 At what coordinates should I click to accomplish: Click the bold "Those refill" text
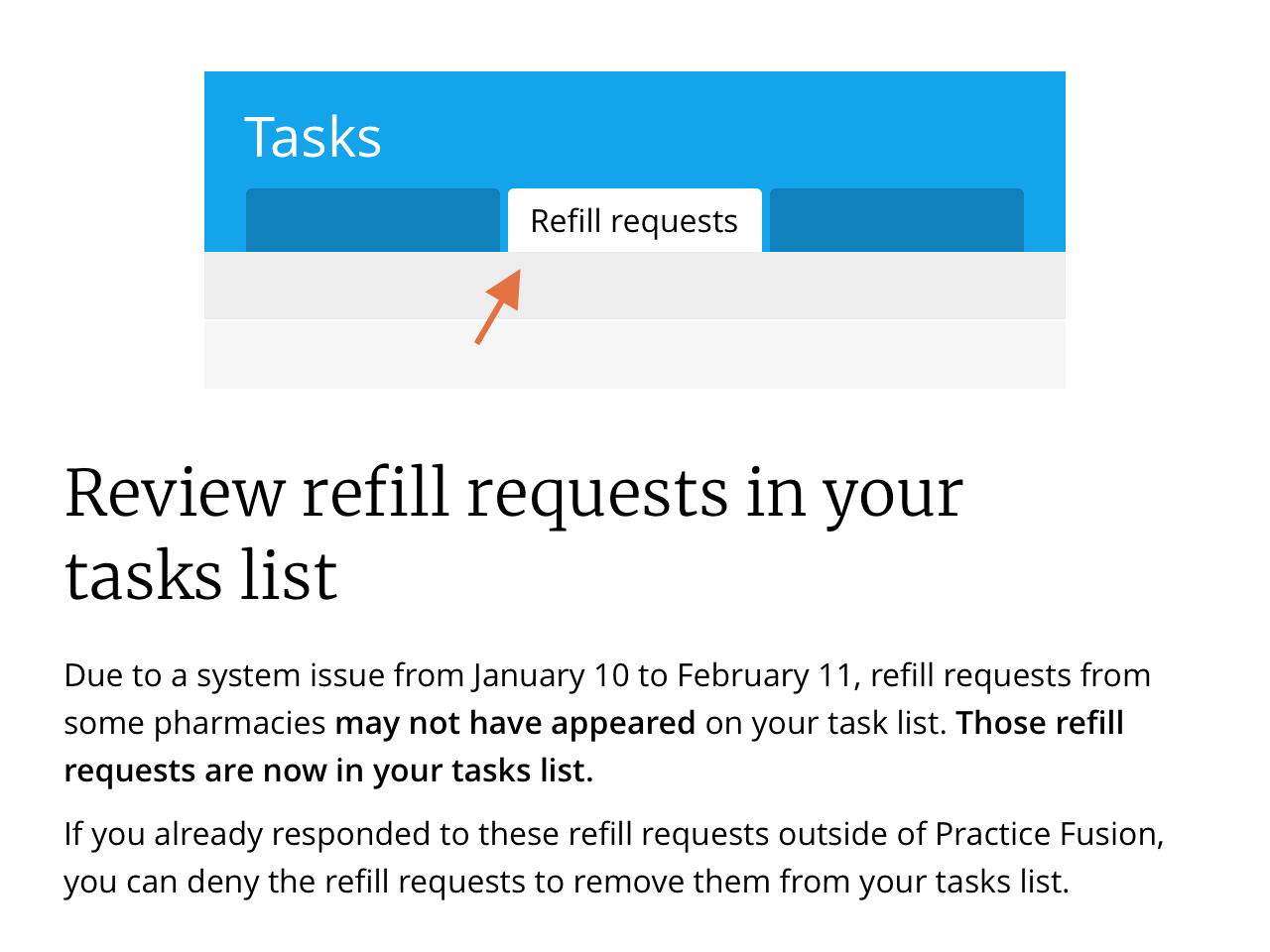coord(1040,723)
